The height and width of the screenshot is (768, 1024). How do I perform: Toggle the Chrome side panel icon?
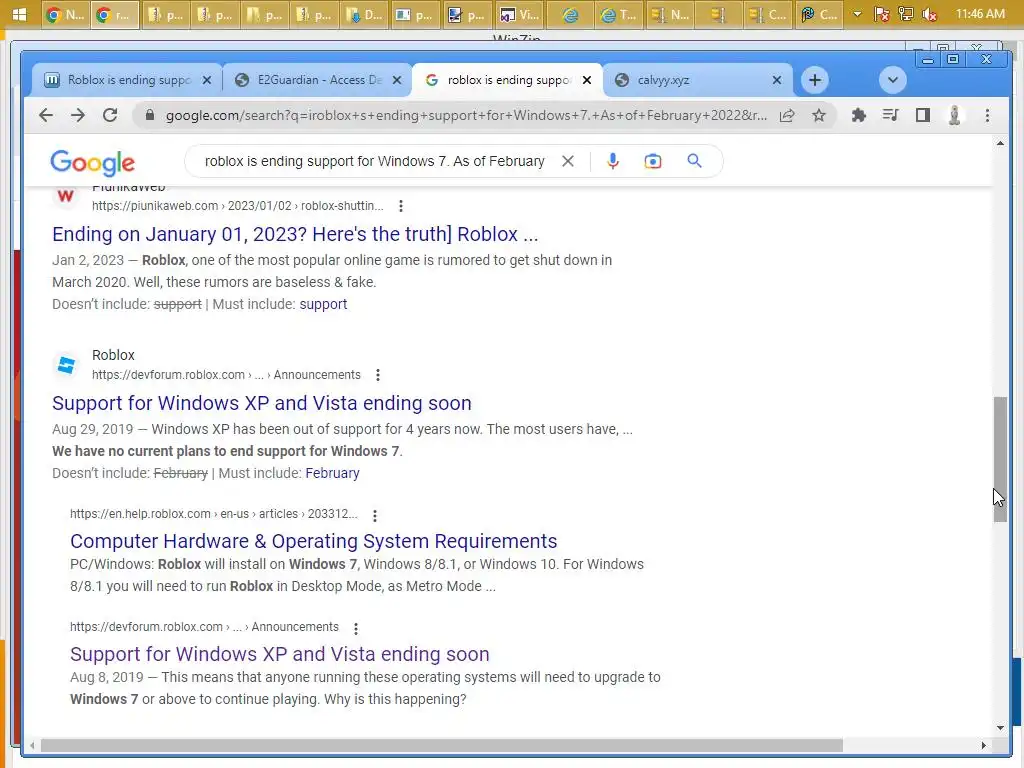tap(922, 116)
